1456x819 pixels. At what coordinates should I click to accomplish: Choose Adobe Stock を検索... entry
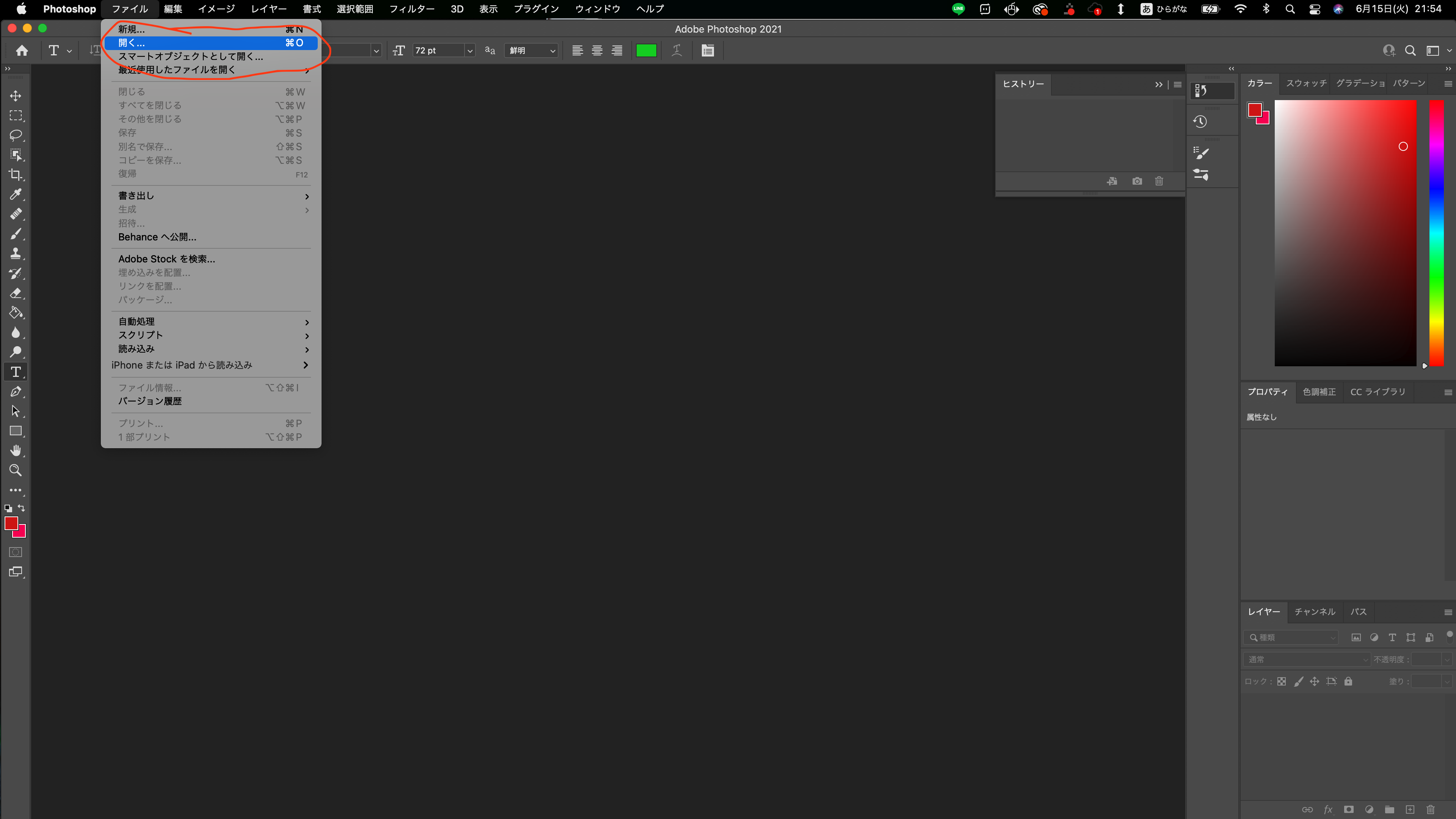(211, 259)
